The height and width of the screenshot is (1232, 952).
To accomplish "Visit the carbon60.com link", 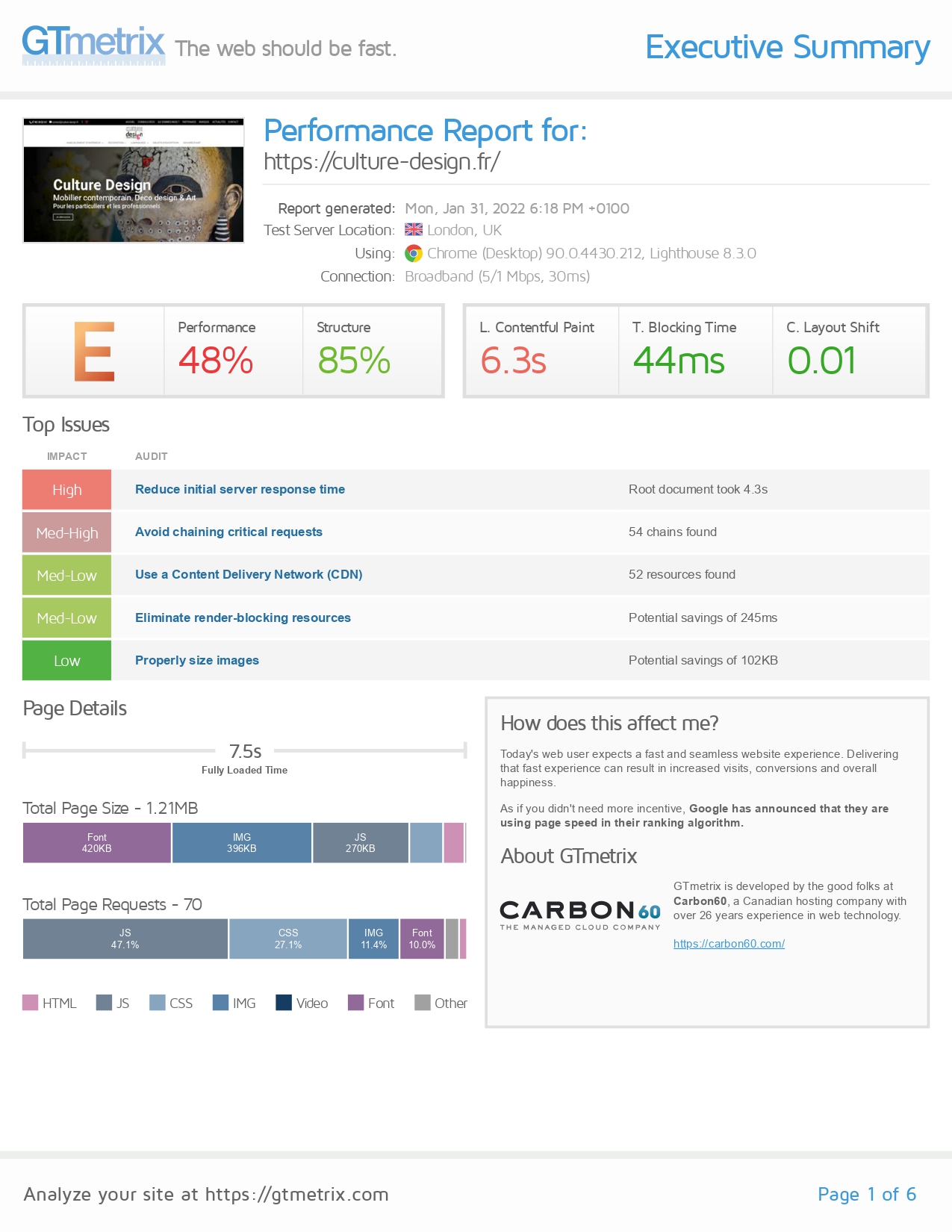I will click(729, 944).
